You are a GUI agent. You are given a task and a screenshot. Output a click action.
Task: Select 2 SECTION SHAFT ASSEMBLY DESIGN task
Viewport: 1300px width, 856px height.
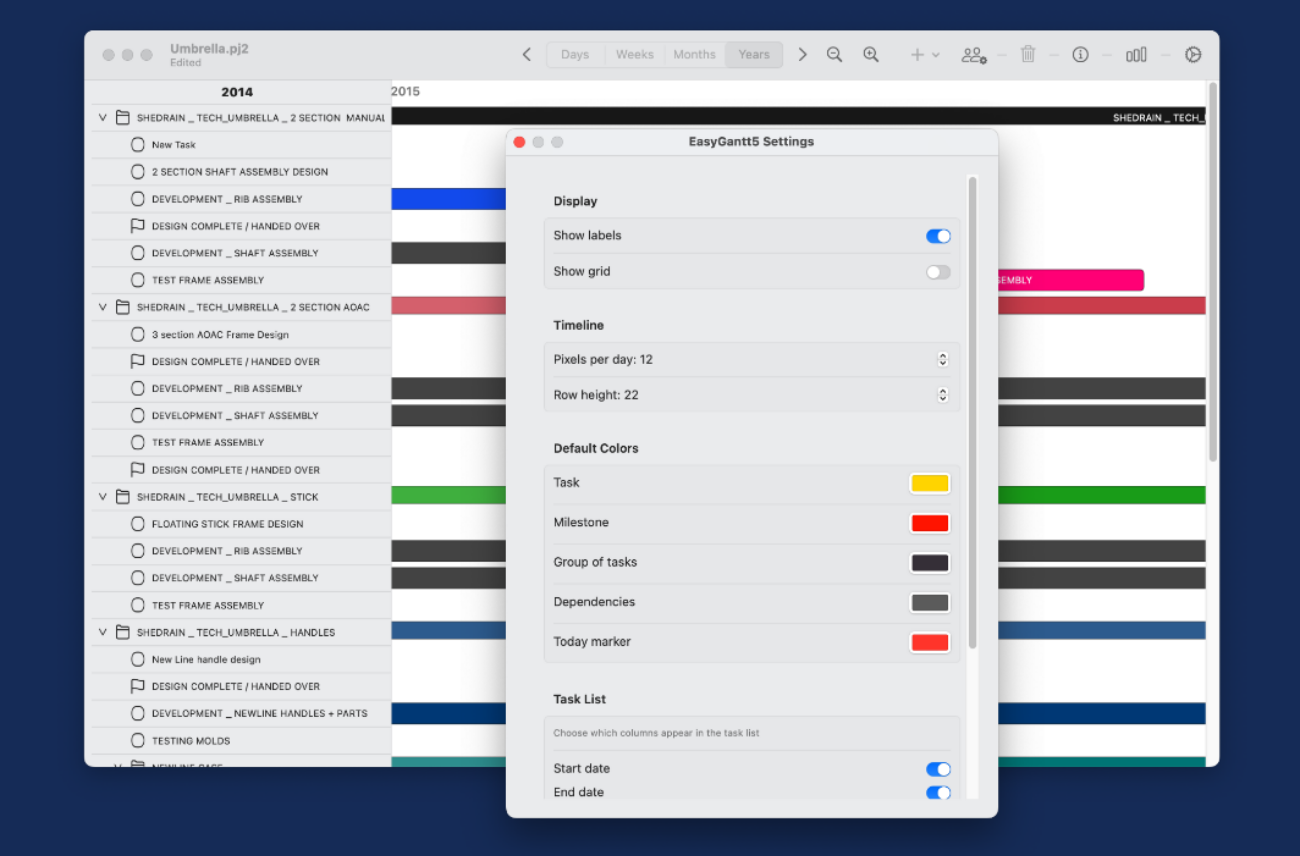coord(241,172)
